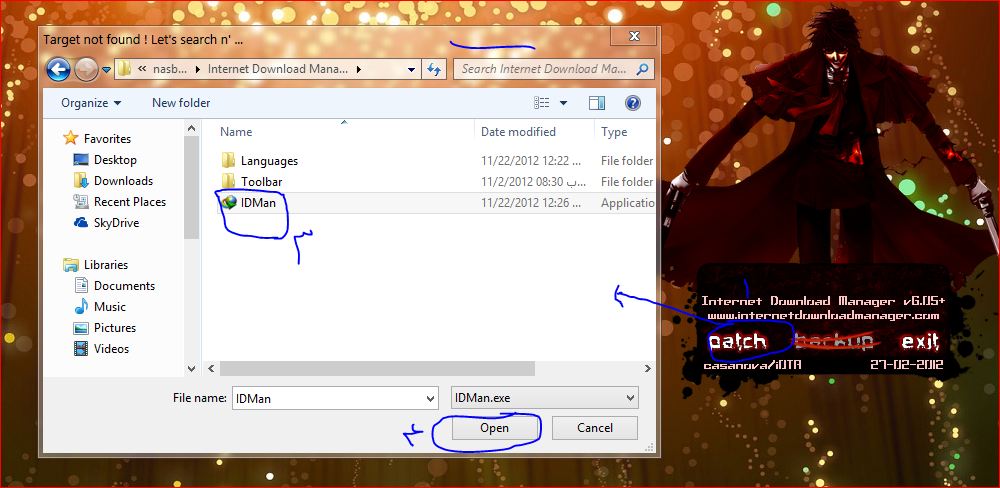
Task: Click the Open button
Action: 494,428
